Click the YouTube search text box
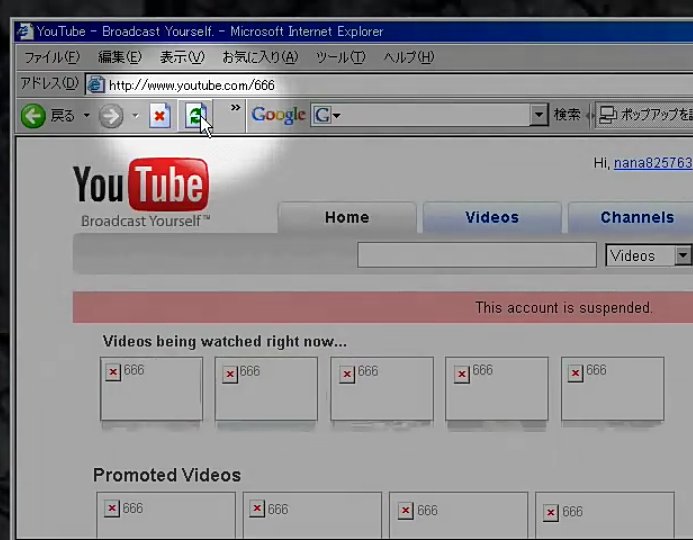This screenshot has width=693, height=540. coord(477,255)
